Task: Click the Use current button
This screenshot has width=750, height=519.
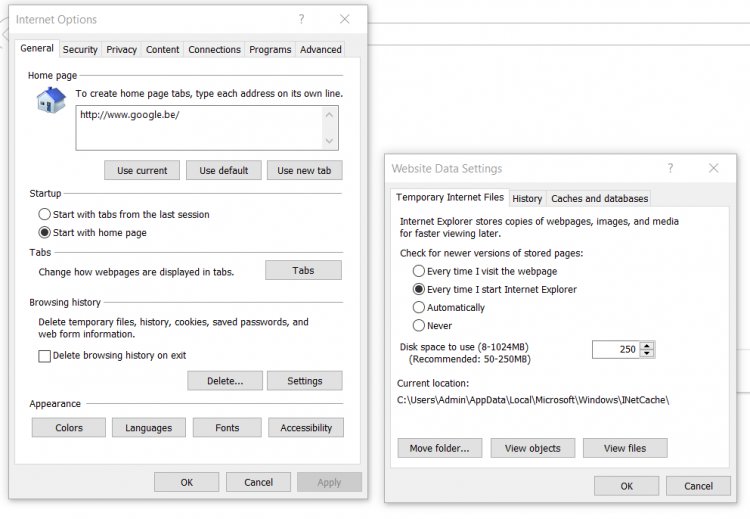Action: coord(142,170)
